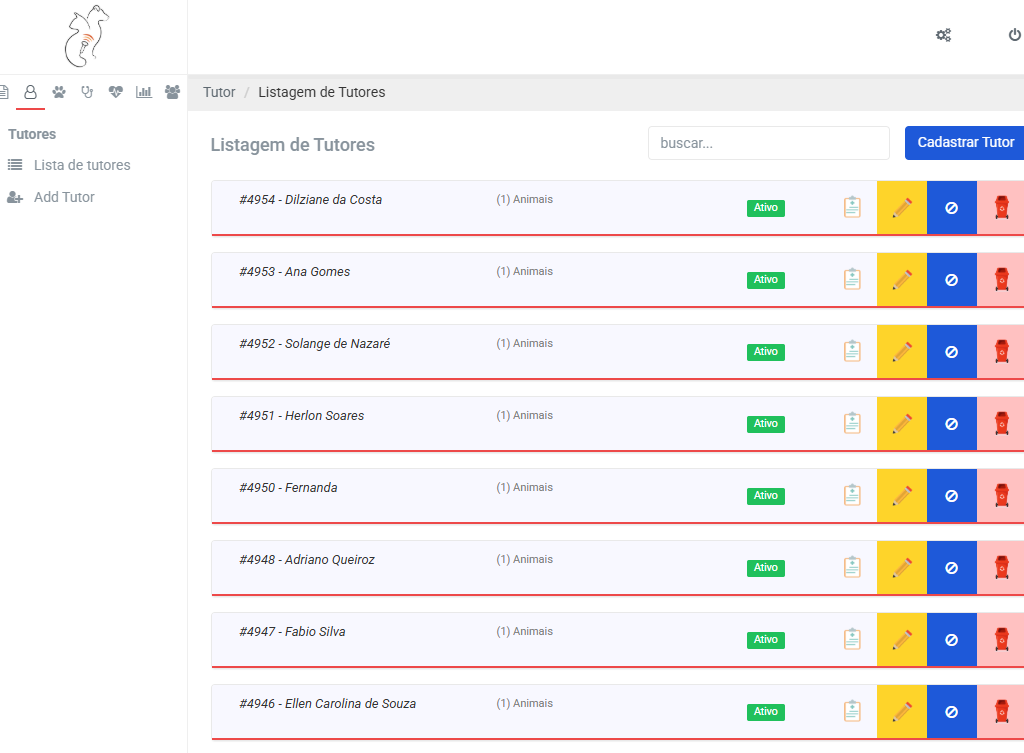Click the Tutor breadcrumb link
The width and height of the screenshot is (1024, 753).
(x=219, y=92)
